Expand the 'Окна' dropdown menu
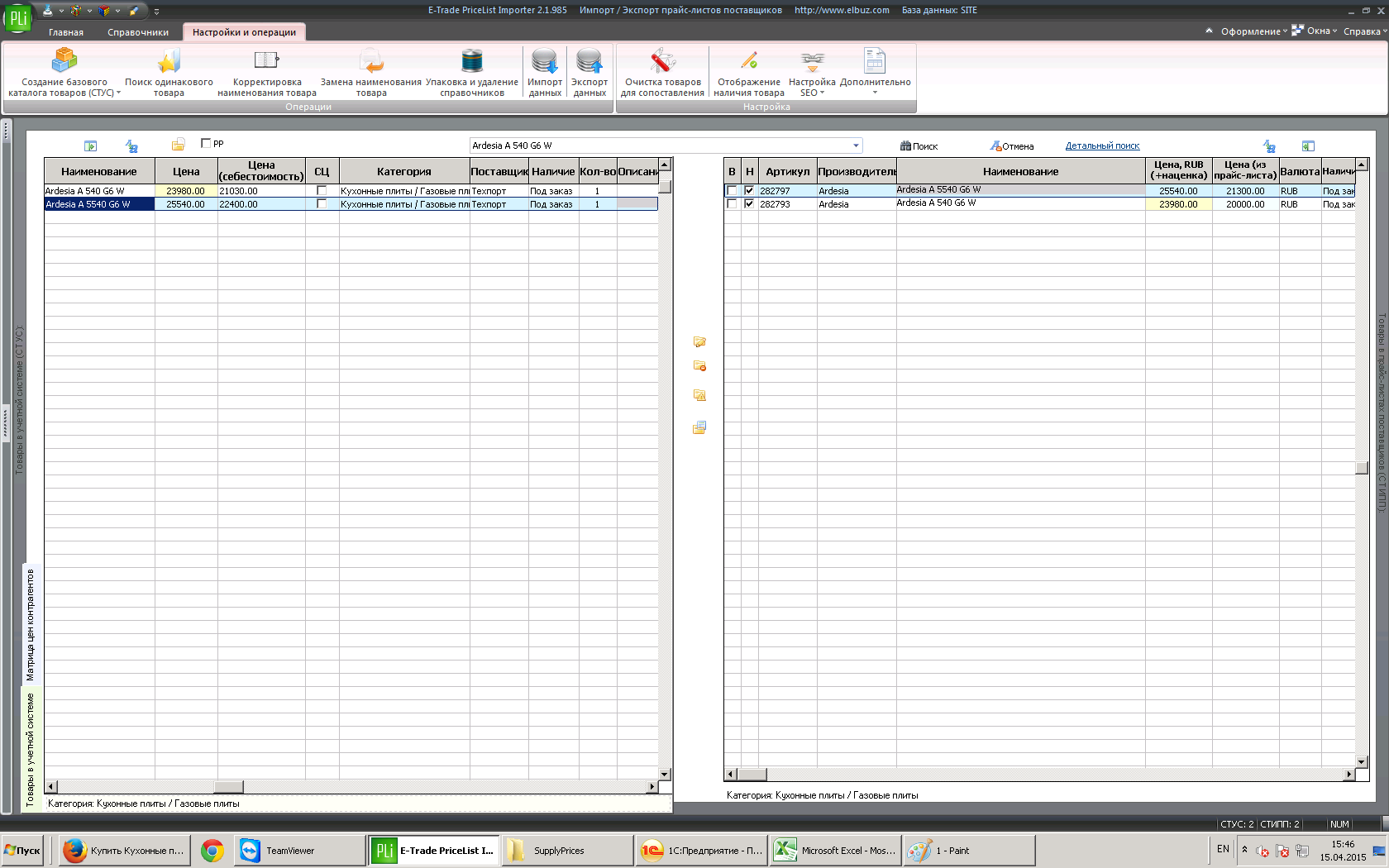 click(x=1315, y=31)
